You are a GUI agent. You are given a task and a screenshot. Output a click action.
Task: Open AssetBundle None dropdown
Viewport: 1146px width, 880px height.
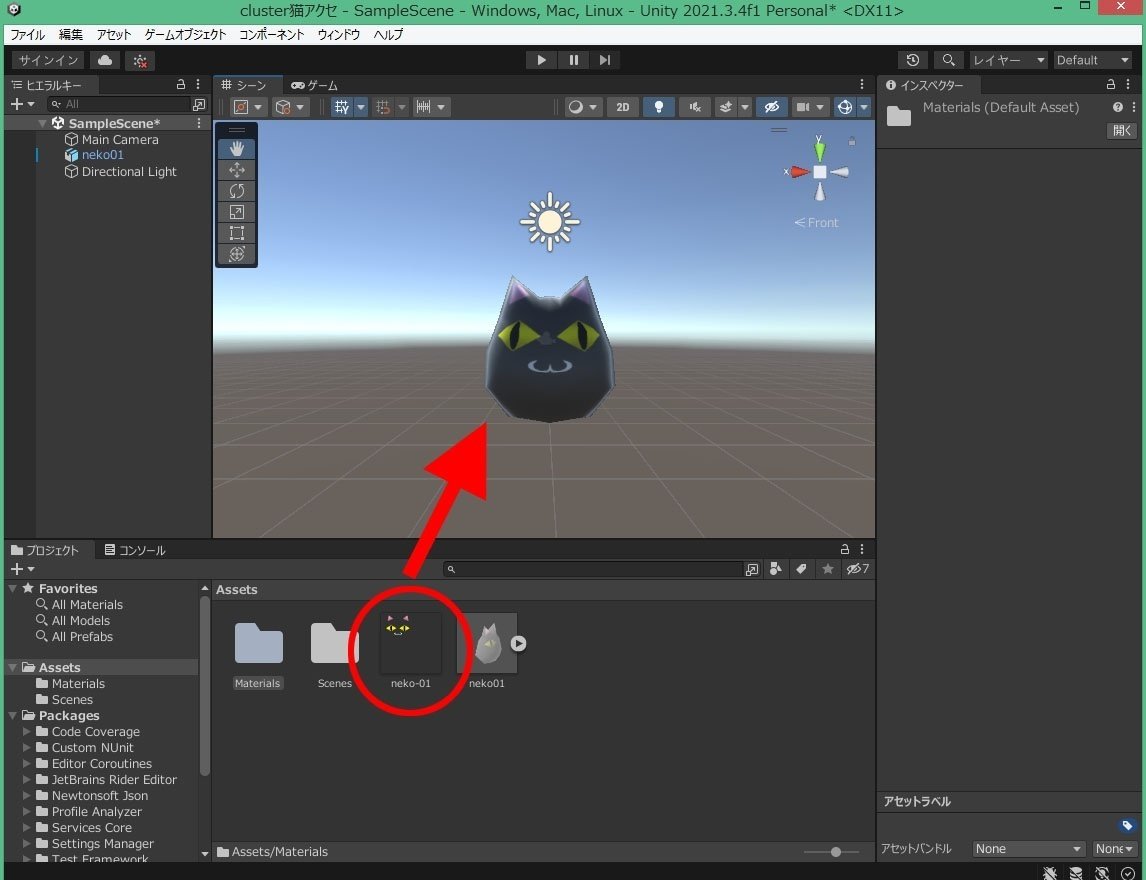pos(1028,849)
